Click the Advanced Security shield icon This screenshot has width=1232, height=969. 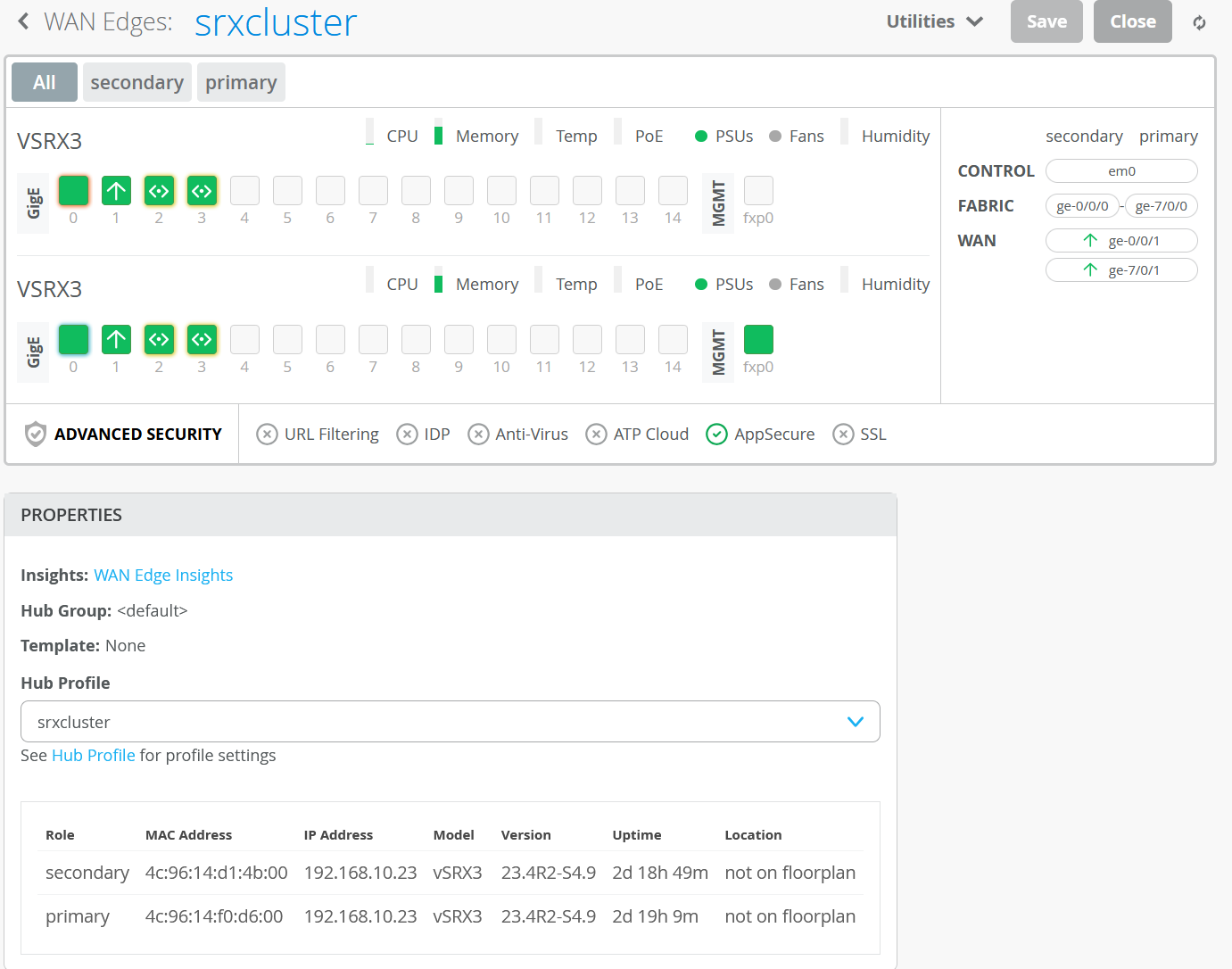(x=35, y=434)
